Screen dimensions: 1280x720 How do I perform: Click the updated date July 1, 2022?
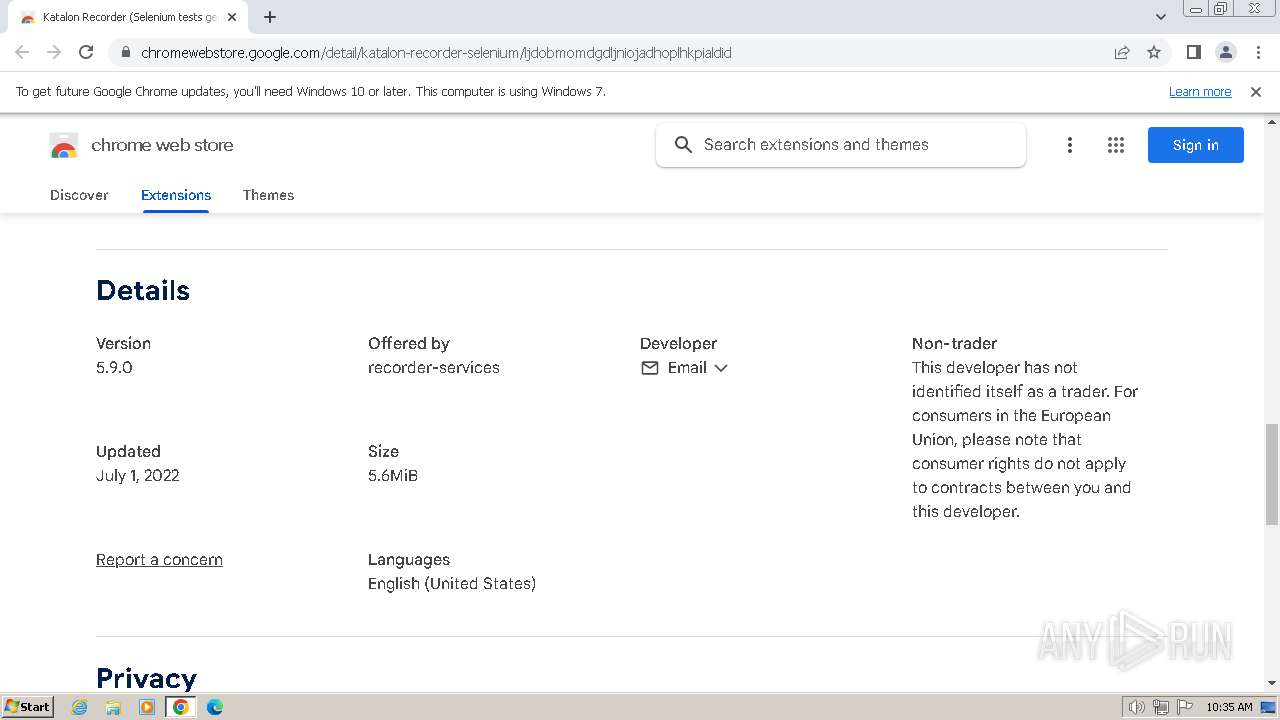pos(138,476)
